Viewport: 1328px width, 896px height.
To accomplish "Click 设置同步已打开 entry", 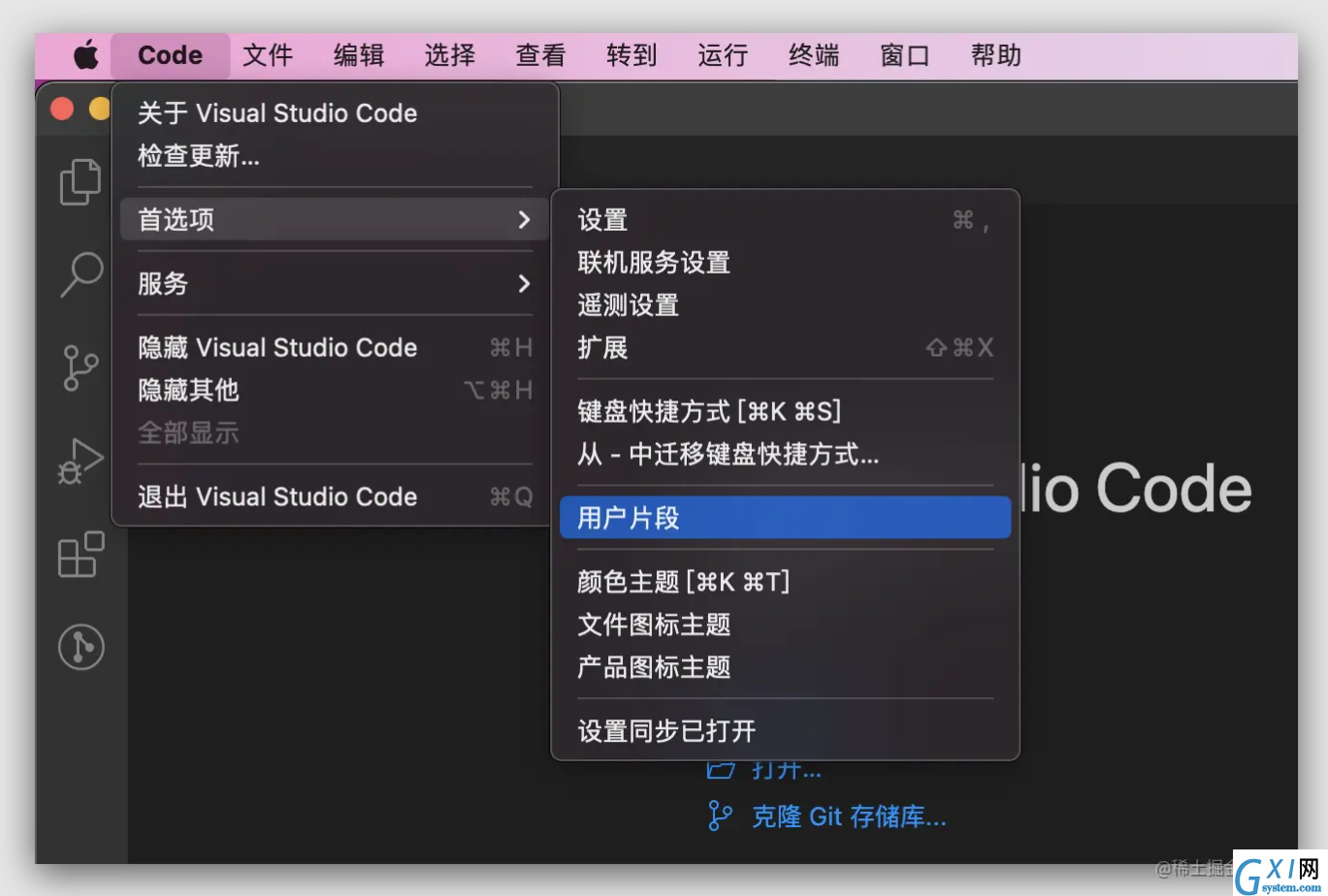I will point(785,731).
